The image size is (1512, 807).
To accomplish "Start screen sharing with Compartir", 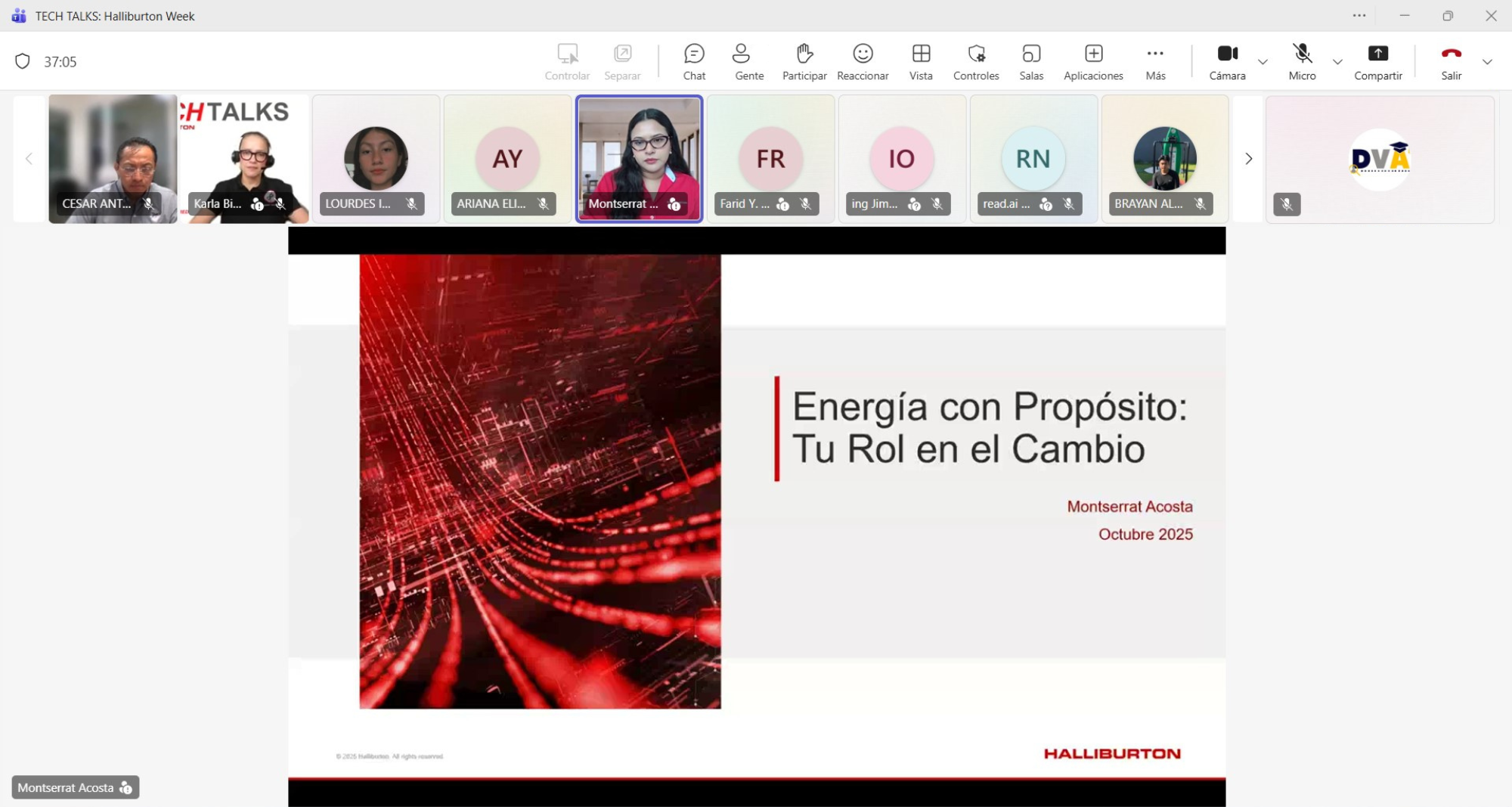I will (x=1377, y=61).
